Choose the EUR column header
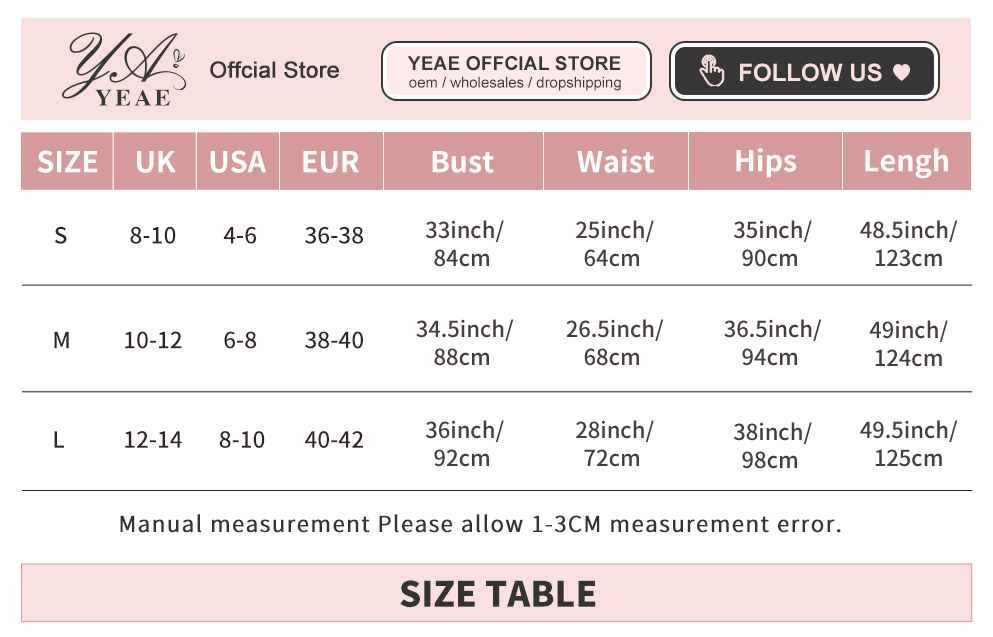This screenshot has width=993, height=637. [x=331, y=162]
